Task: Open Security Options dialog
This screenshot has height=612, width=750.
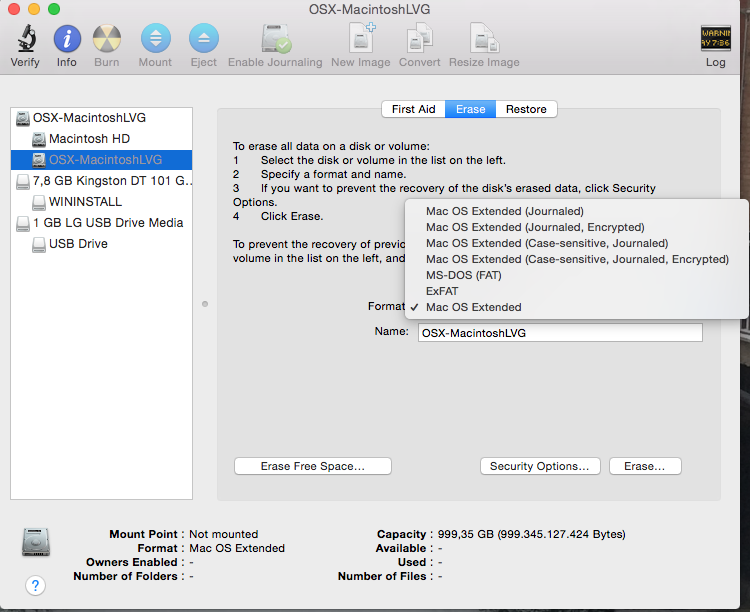Action: click(540, 466)
